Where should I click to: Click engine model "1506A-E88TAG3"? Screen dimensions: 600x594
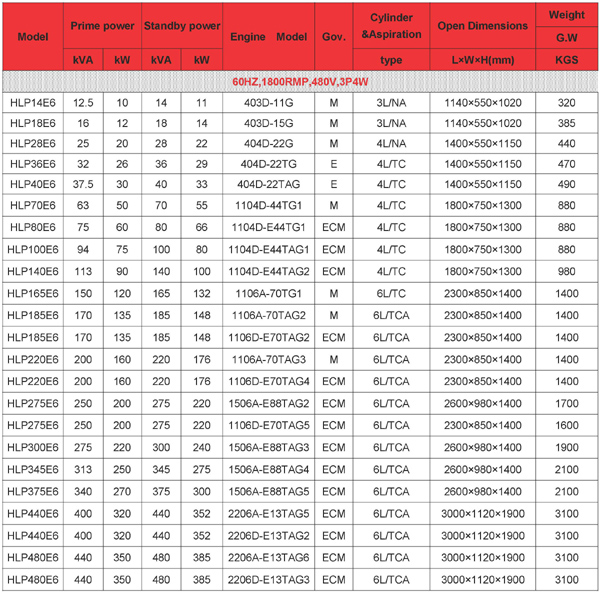(269, 447)
